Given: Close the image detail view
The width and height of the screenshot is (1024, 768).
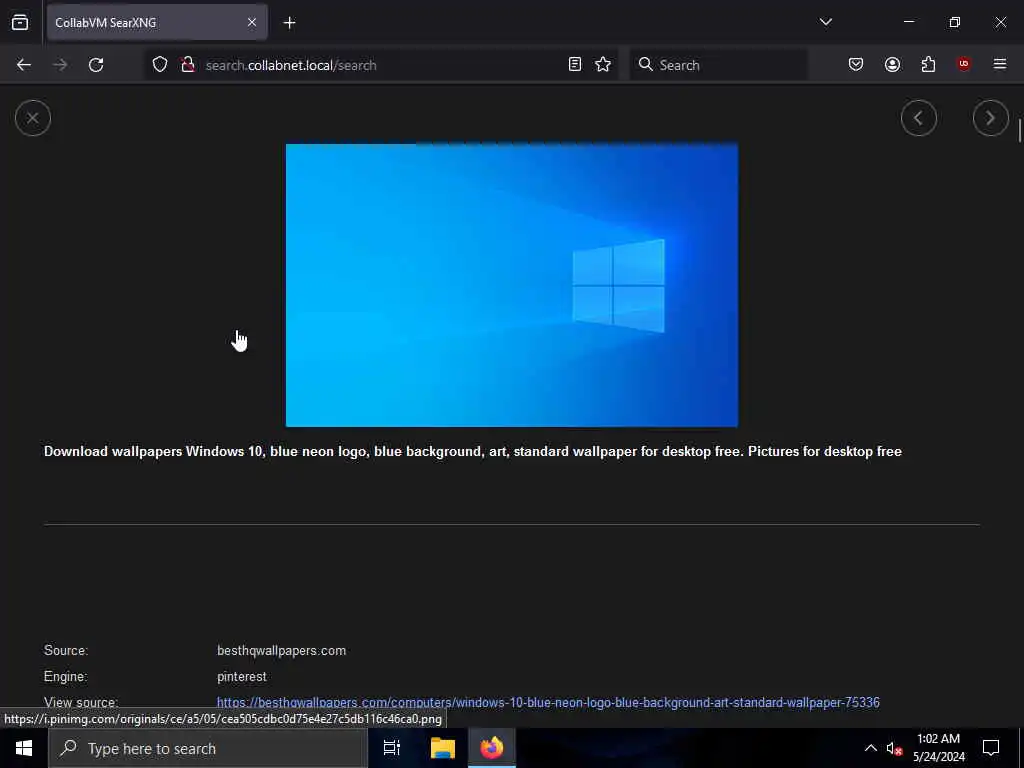Looking at the screenshot, I should [x=33, y=118].
